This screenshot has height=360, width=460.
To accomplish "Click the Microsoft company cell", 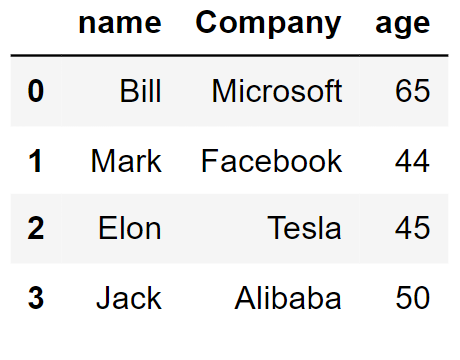I will 277,91.
